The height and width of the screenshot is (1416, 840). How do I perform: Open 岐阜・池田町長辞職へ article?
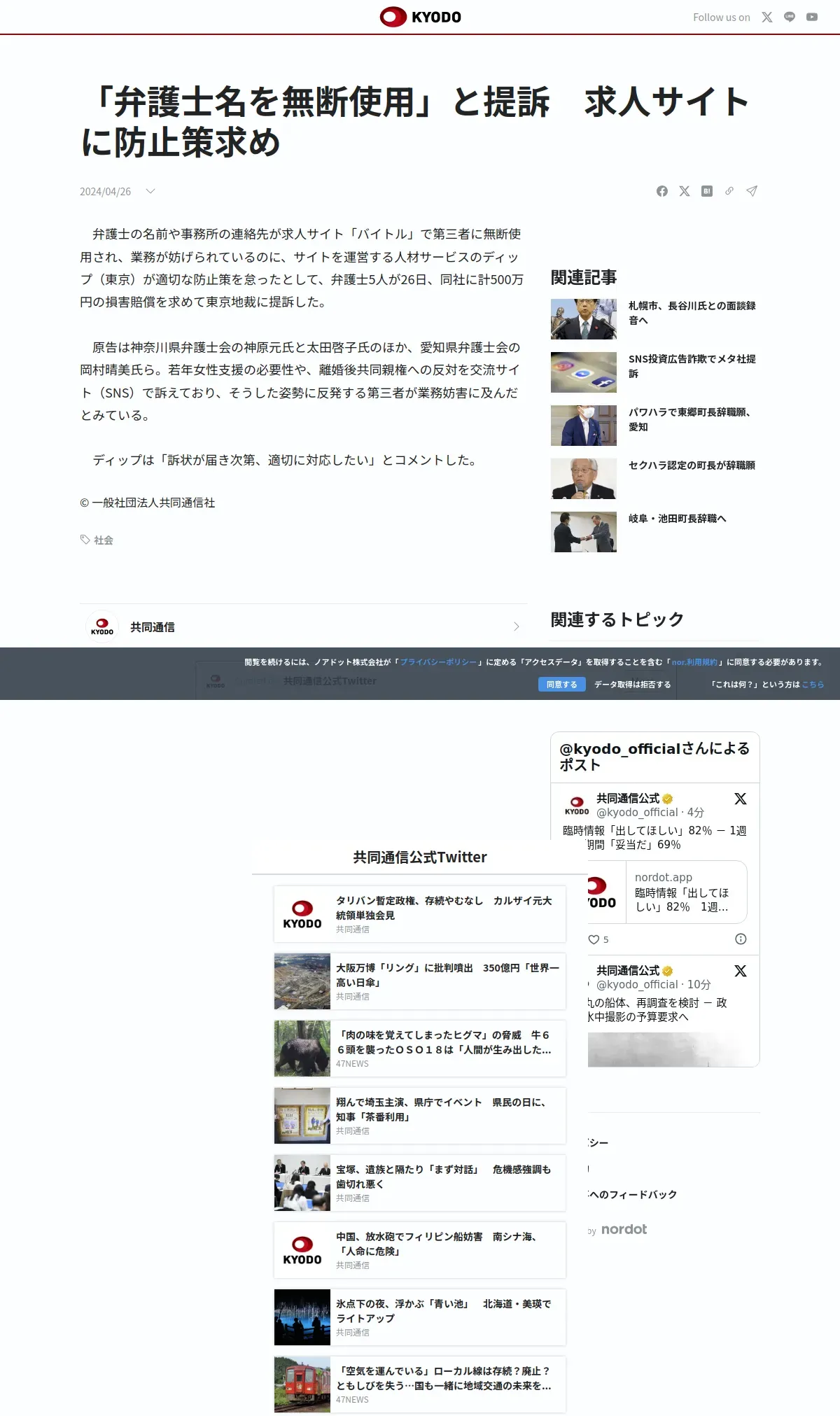click(x=678, y=519)
